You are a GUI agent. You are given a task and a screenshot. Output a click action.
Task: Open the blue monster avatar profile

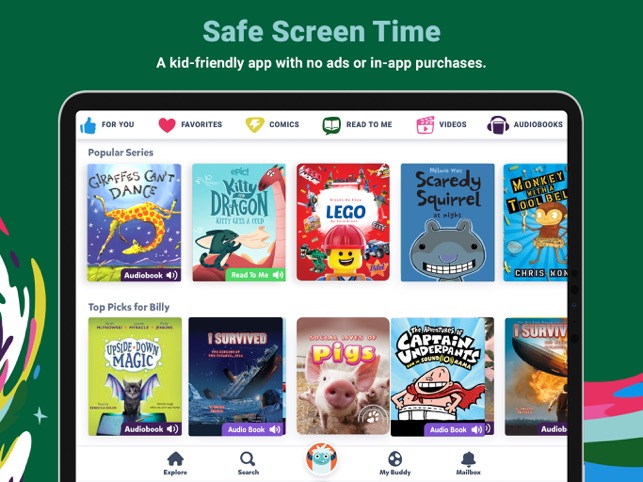point(322,459)
